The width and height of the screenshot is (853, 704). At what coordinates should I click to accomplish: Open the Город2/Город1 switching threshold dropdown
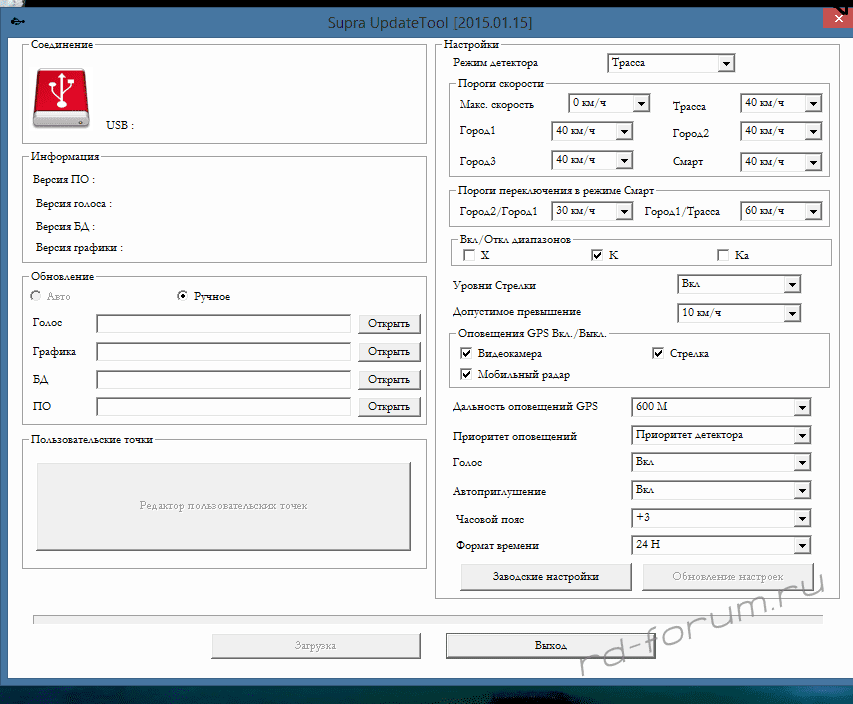click(x=592, y=211)
